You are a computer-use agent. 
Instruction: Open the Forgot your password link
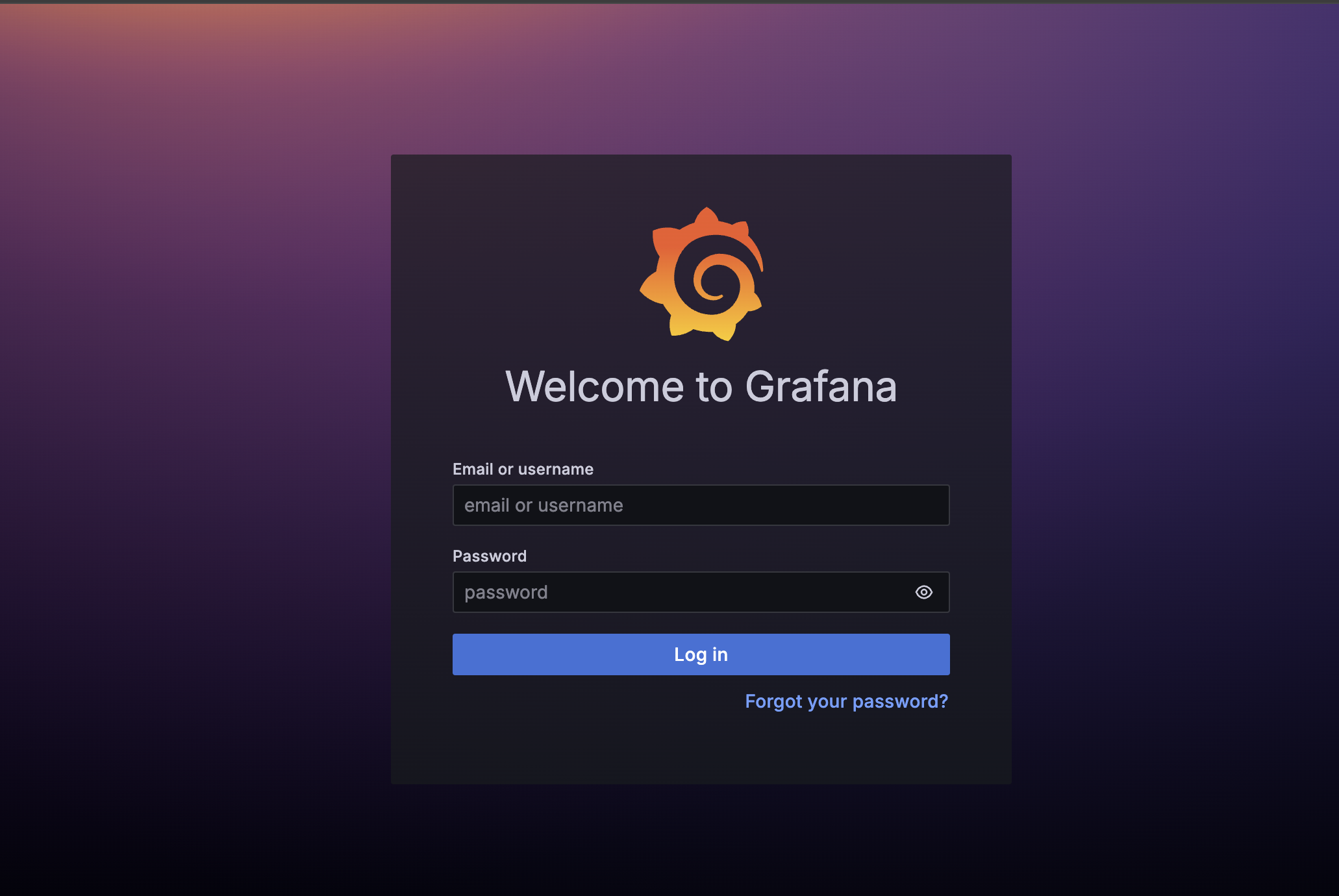coord(846,701)
